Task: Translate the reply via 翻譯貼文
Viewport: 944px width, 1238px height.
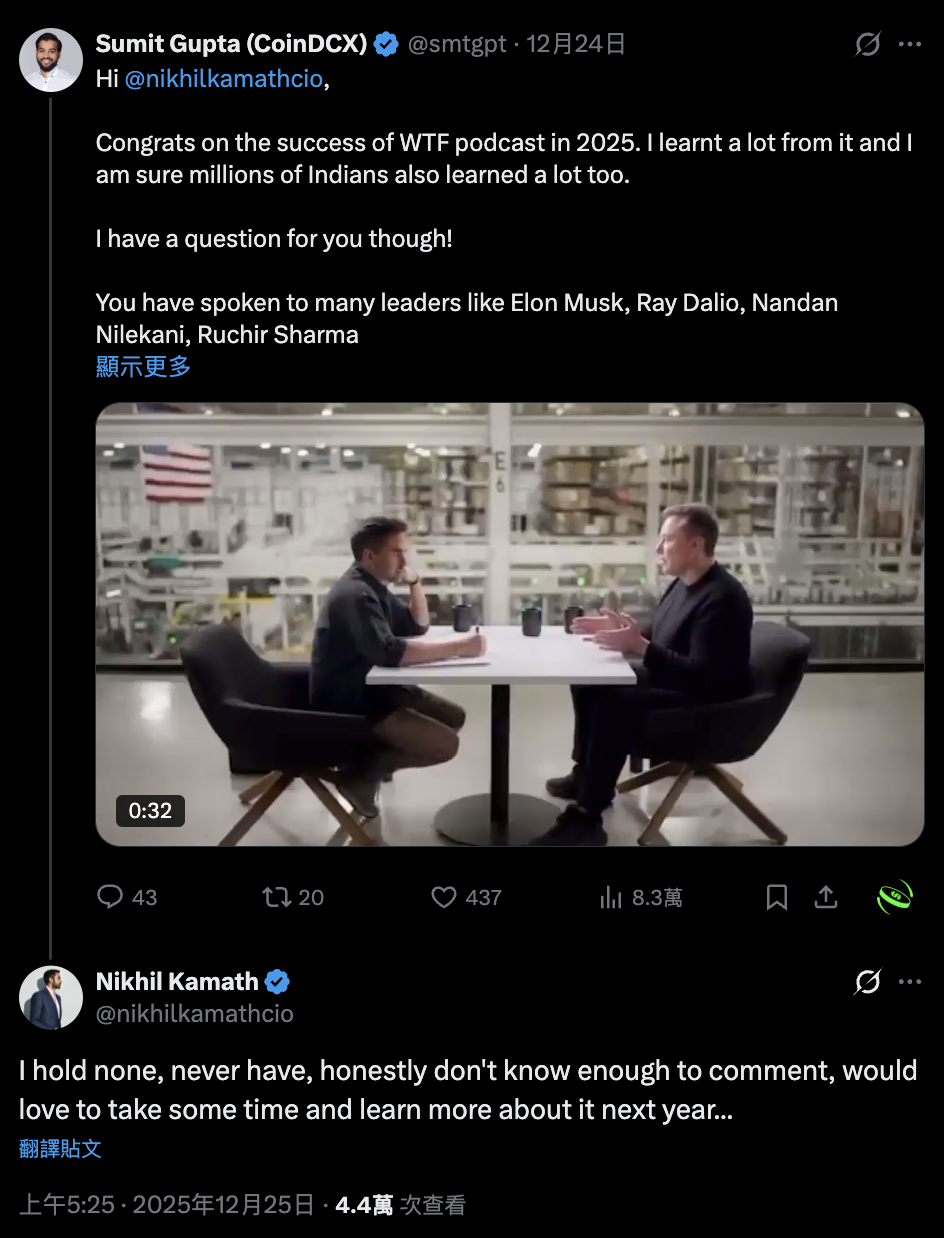Action: tap(60, 1148)
